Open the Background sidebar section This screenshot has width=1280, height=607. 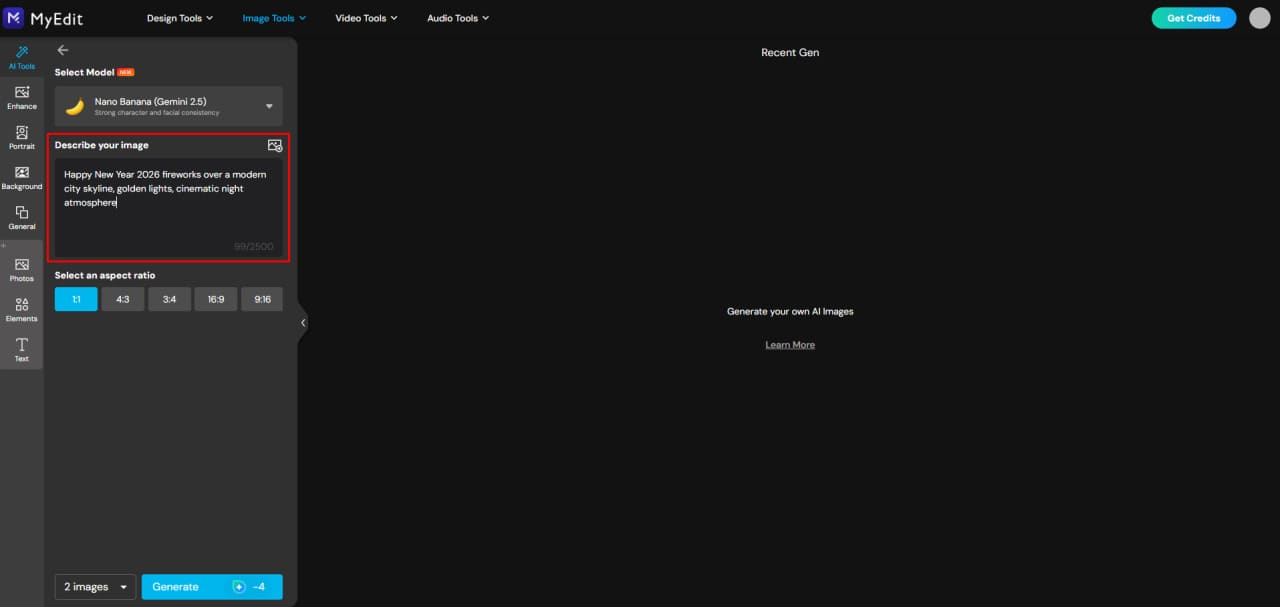[x=22, y=177]
